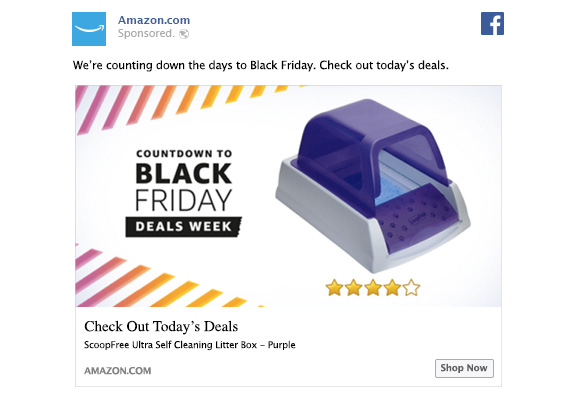Click the third gold rating star

[373, 288]
